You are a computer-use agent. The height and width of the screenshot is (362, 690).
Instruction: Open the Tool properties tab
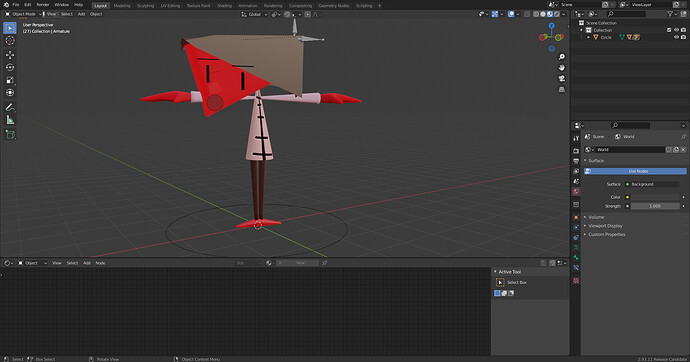[576, 138]
